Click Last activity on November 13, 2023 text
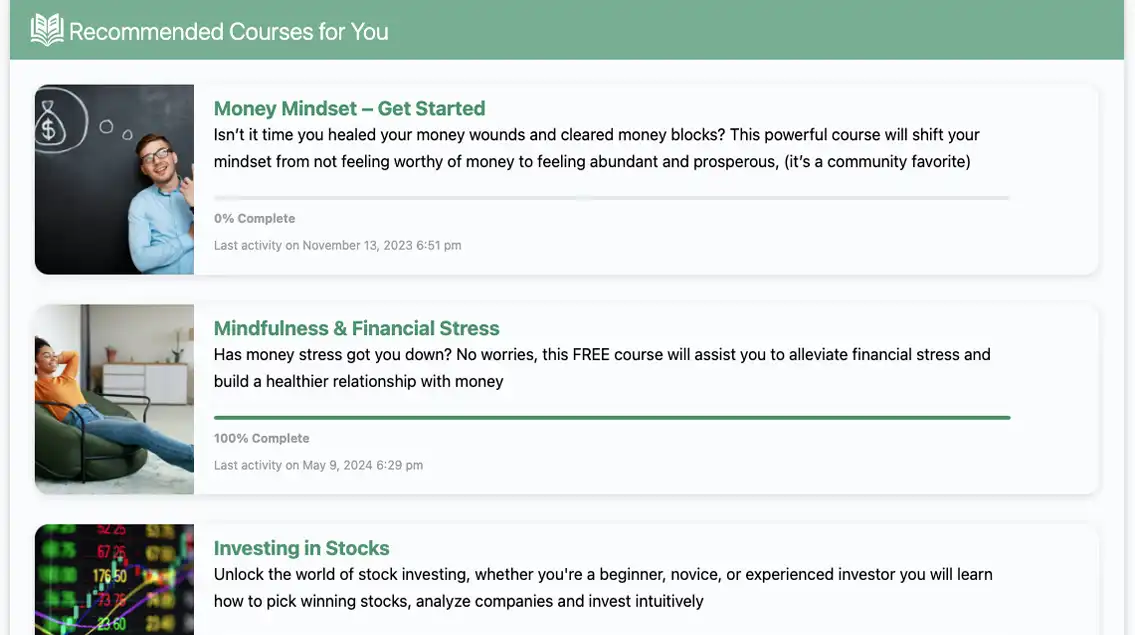Screen dimensions: 1135x635 pos(337,245)
